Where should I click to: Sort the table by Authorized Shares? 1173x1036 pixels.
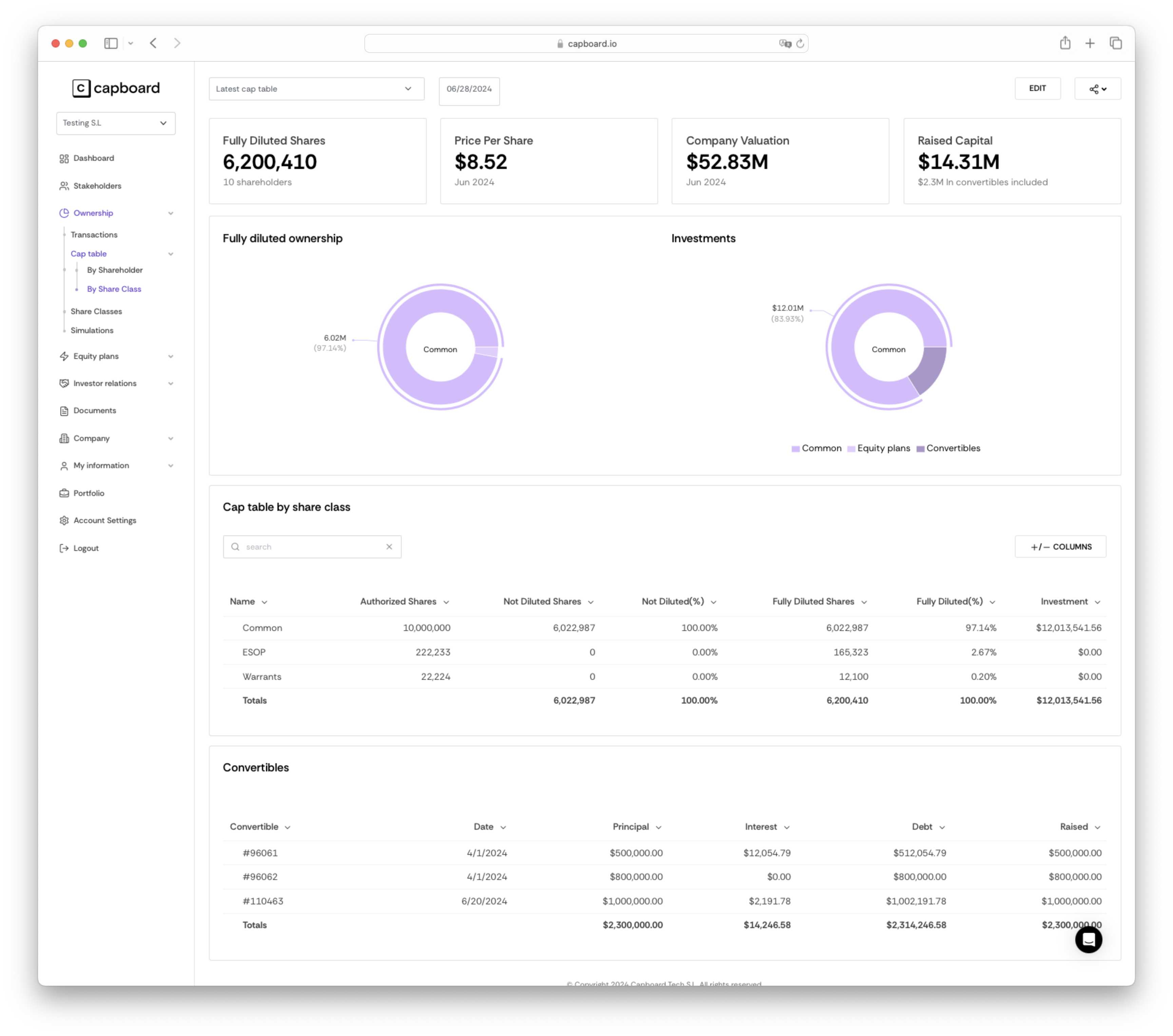point(404,601)
